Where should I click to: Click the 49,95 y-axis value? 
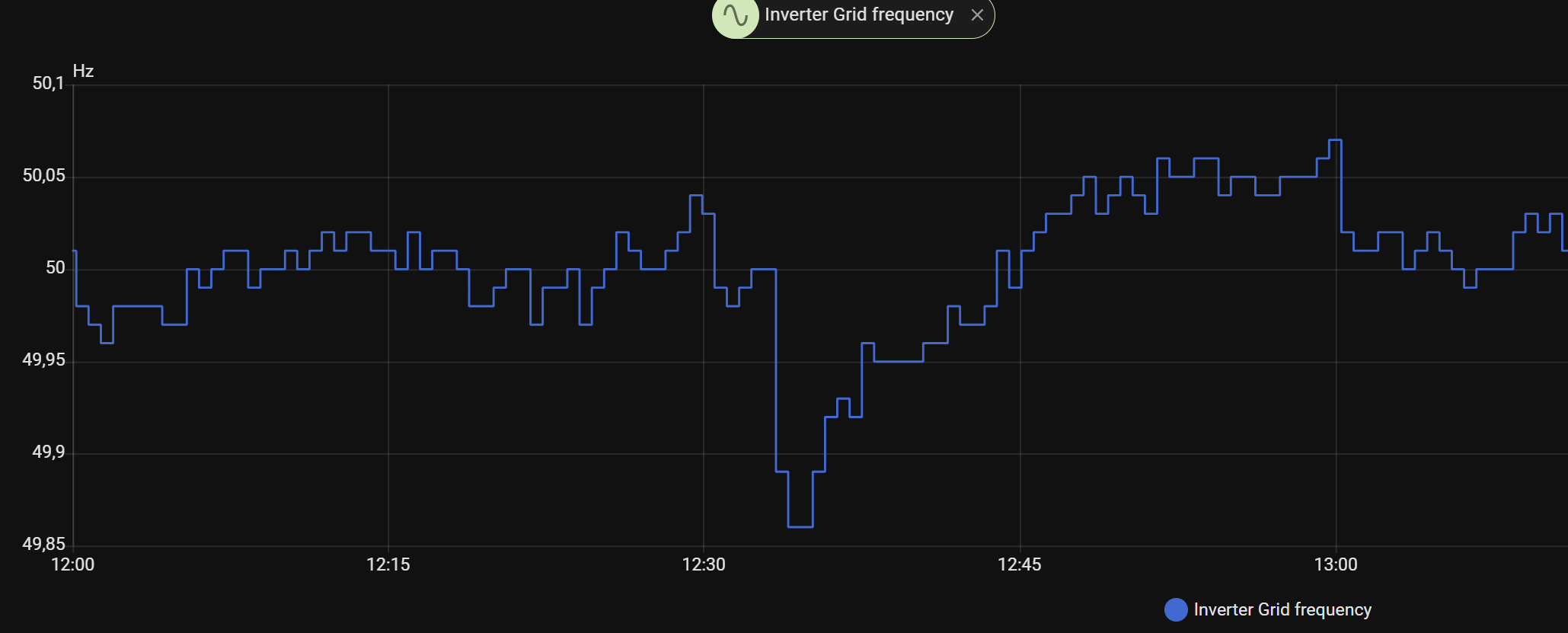pos(44,360)
